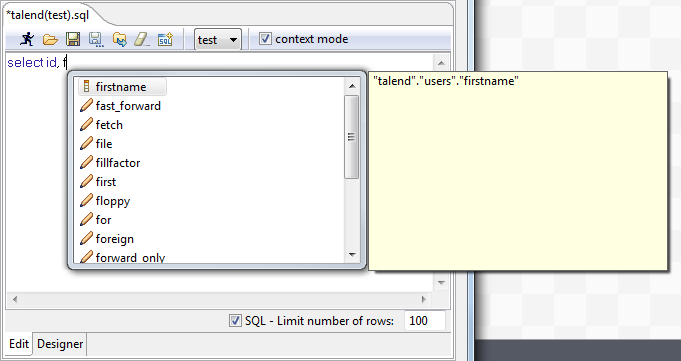This screenshot has height=361, width=681.
Task: Click the SQL builder toolbar icon
Action: pos(165,40)
